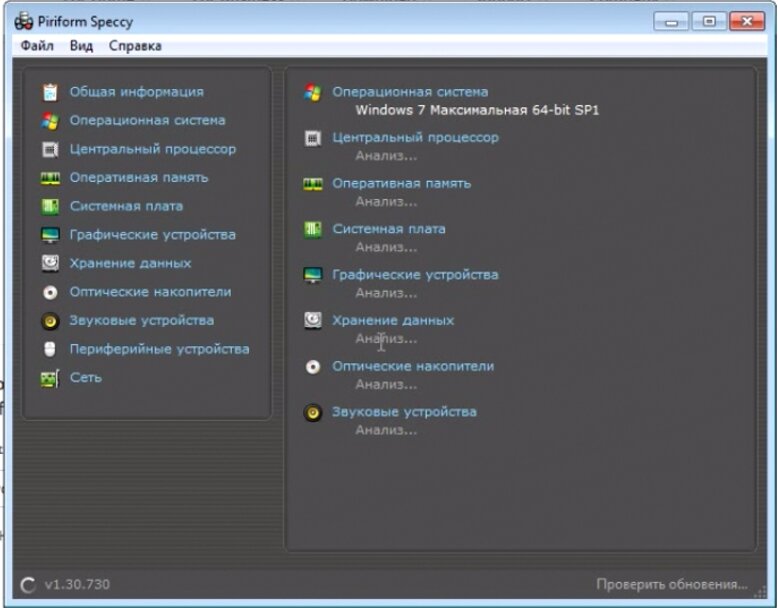Click Анализ... under Графические устройства
778x608 pixels.
click(386, 293)
